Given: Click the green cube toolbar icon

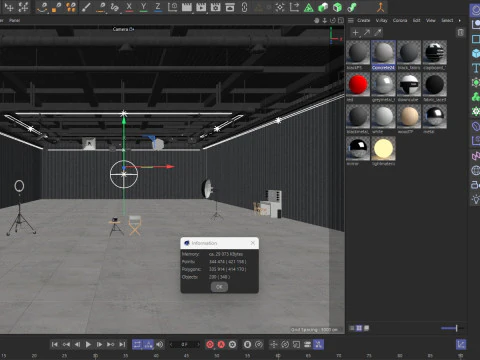Looking at the screenshot, I should (337, 7).
